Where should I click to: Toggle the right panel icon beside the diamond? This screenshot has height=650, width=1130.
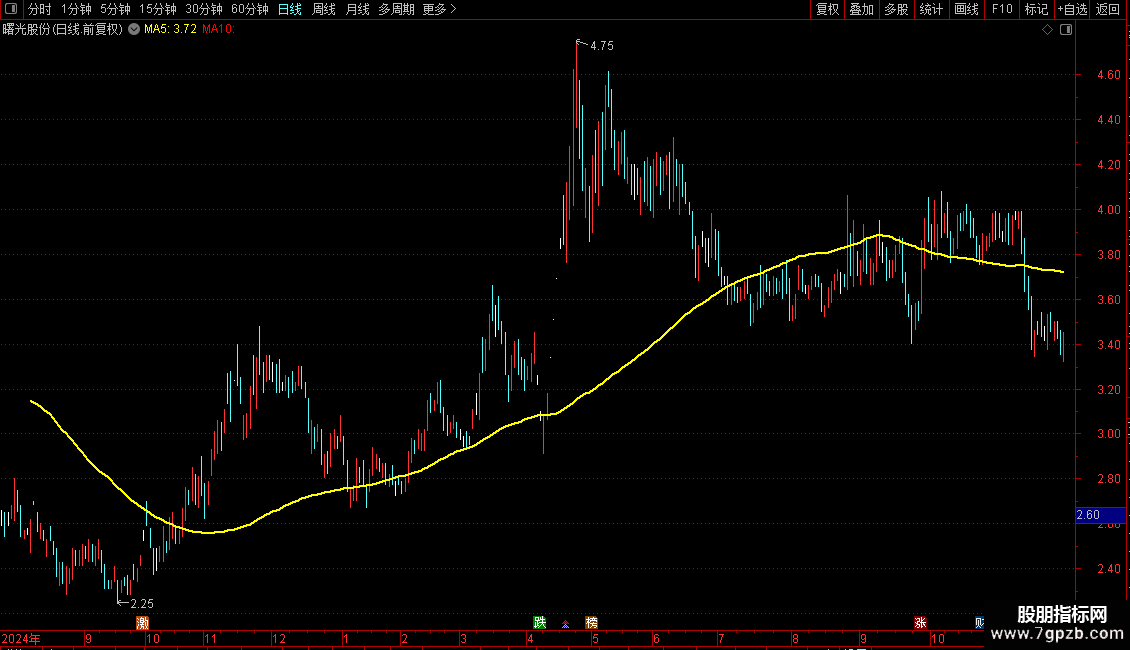(1066, 30)
